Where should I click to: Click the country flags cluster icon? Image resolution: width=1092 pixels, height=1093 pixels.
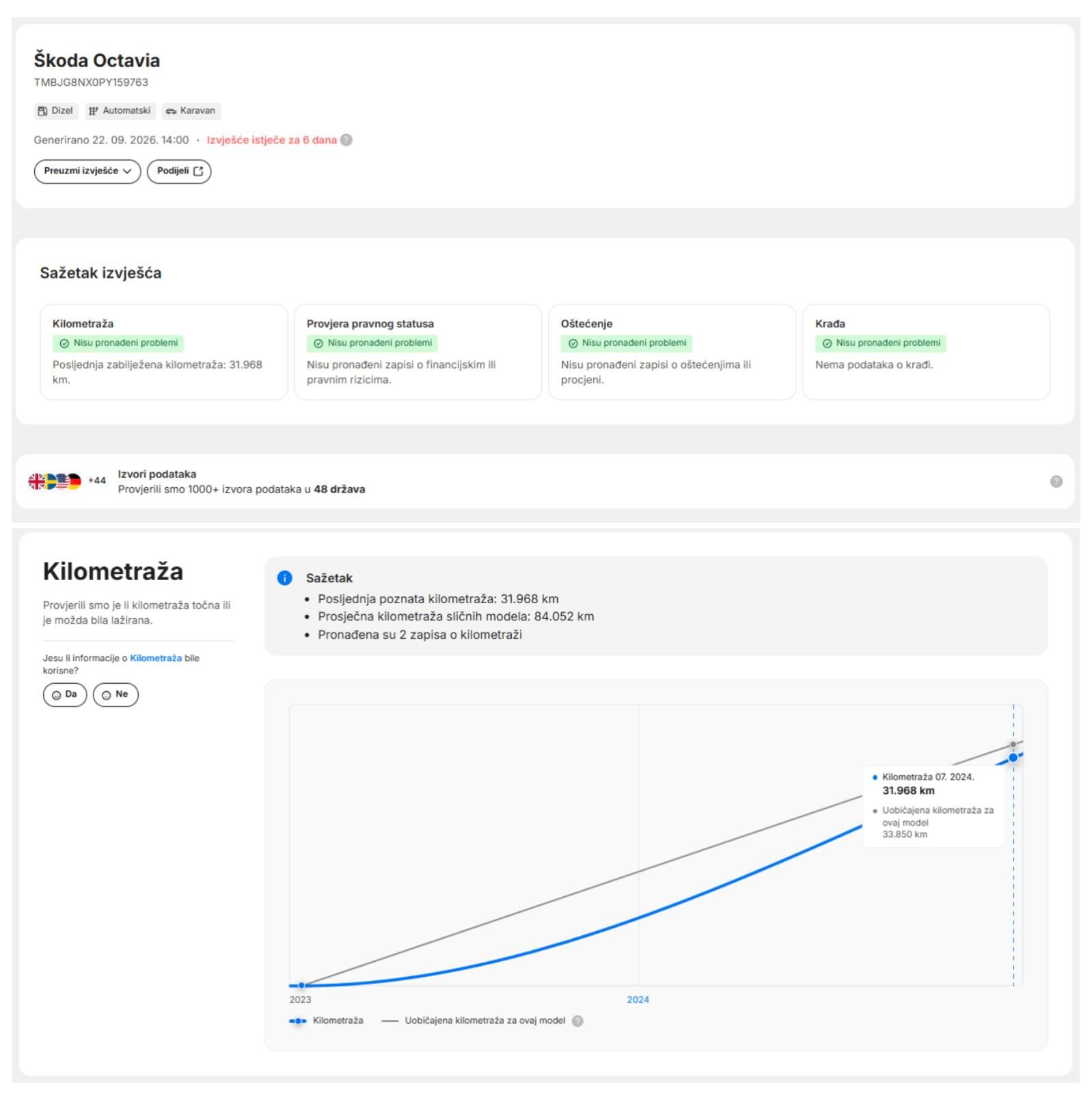55,481
